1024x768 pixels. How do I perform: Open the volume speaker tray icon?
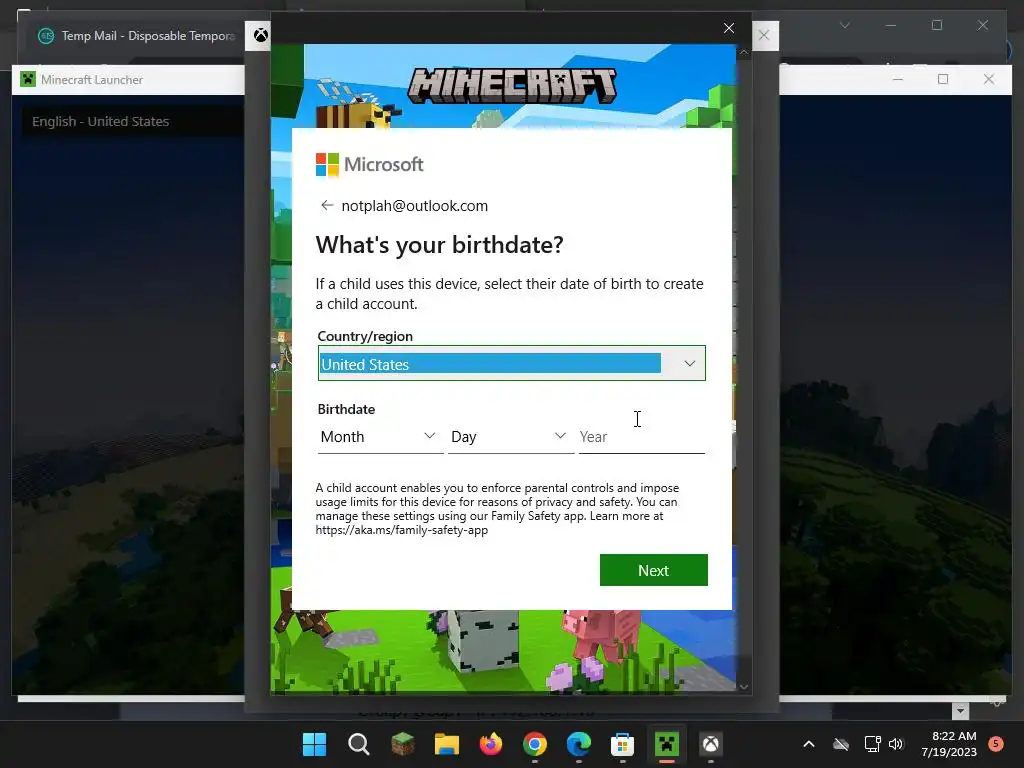tap(896, 744)
